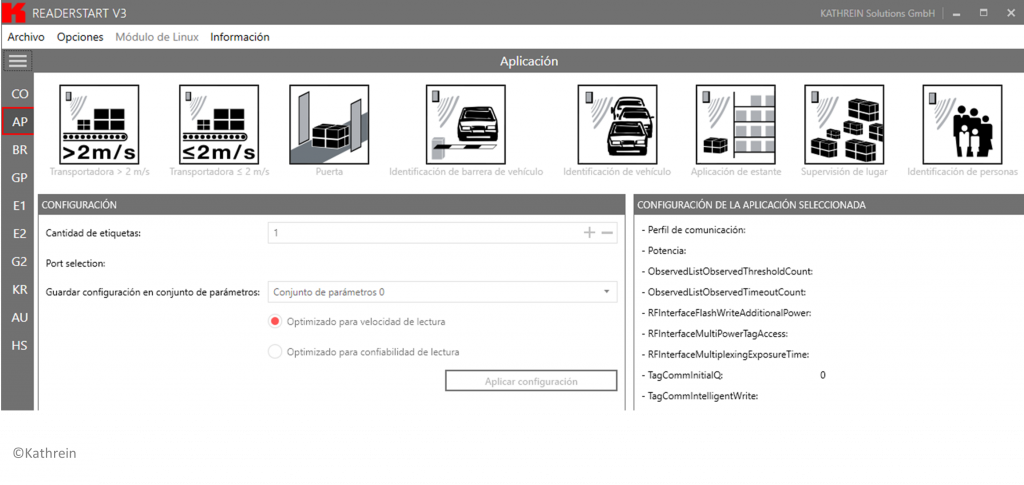This screenshot has width=1024, height=485.
Task: Toggle the hamburger sidebar menu
Action: 18,61
